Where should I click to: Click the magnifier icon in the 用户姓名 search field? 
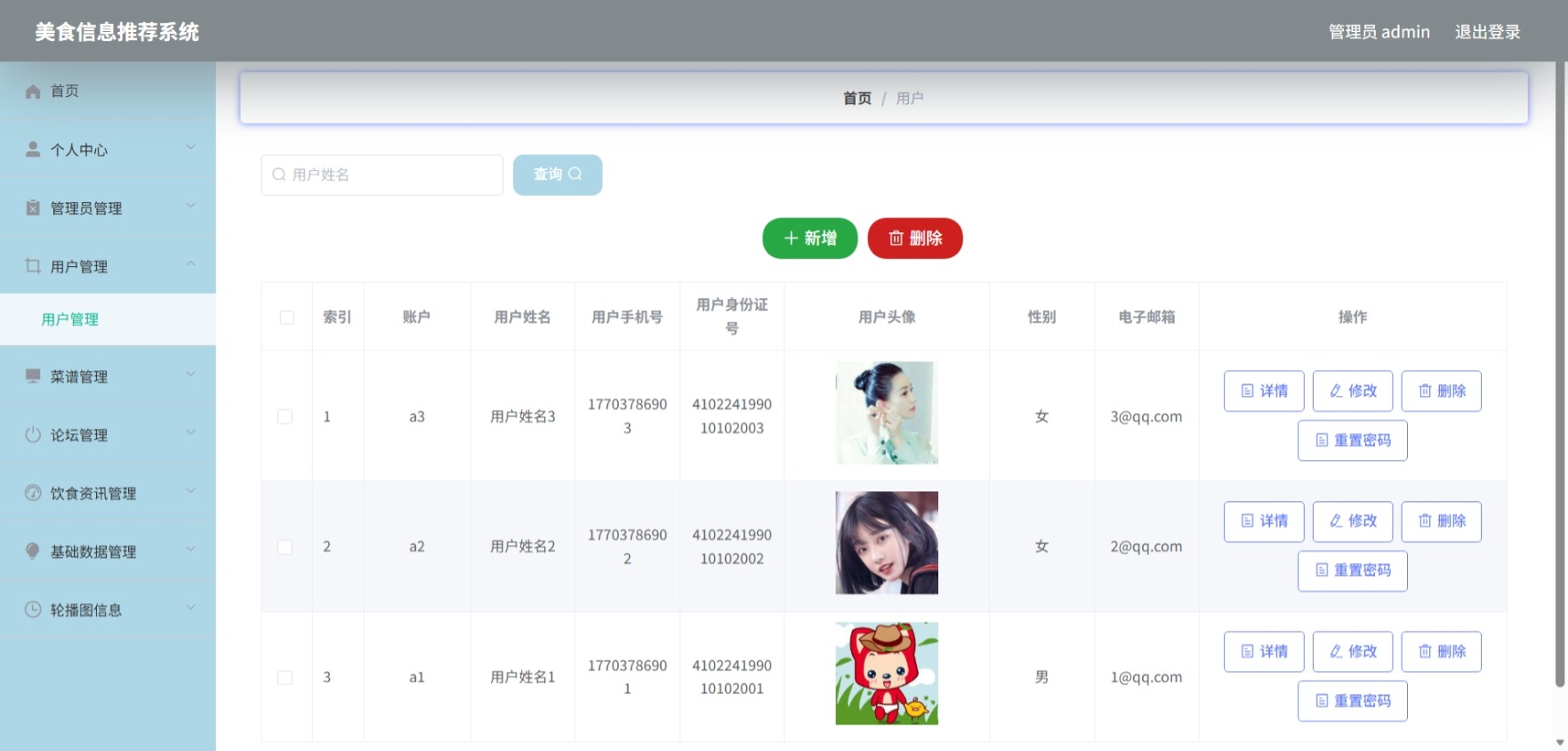(x=278, y=174)
